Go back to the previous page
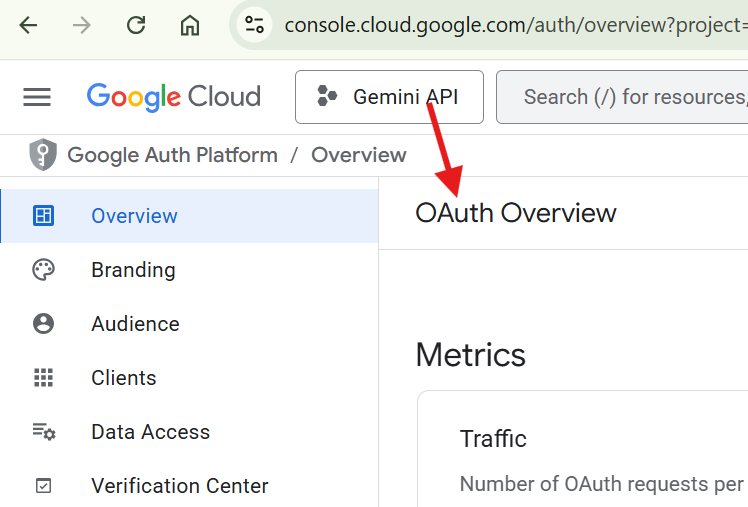The width and height of the screenshot is (748, 507). [x=28, y=25]
